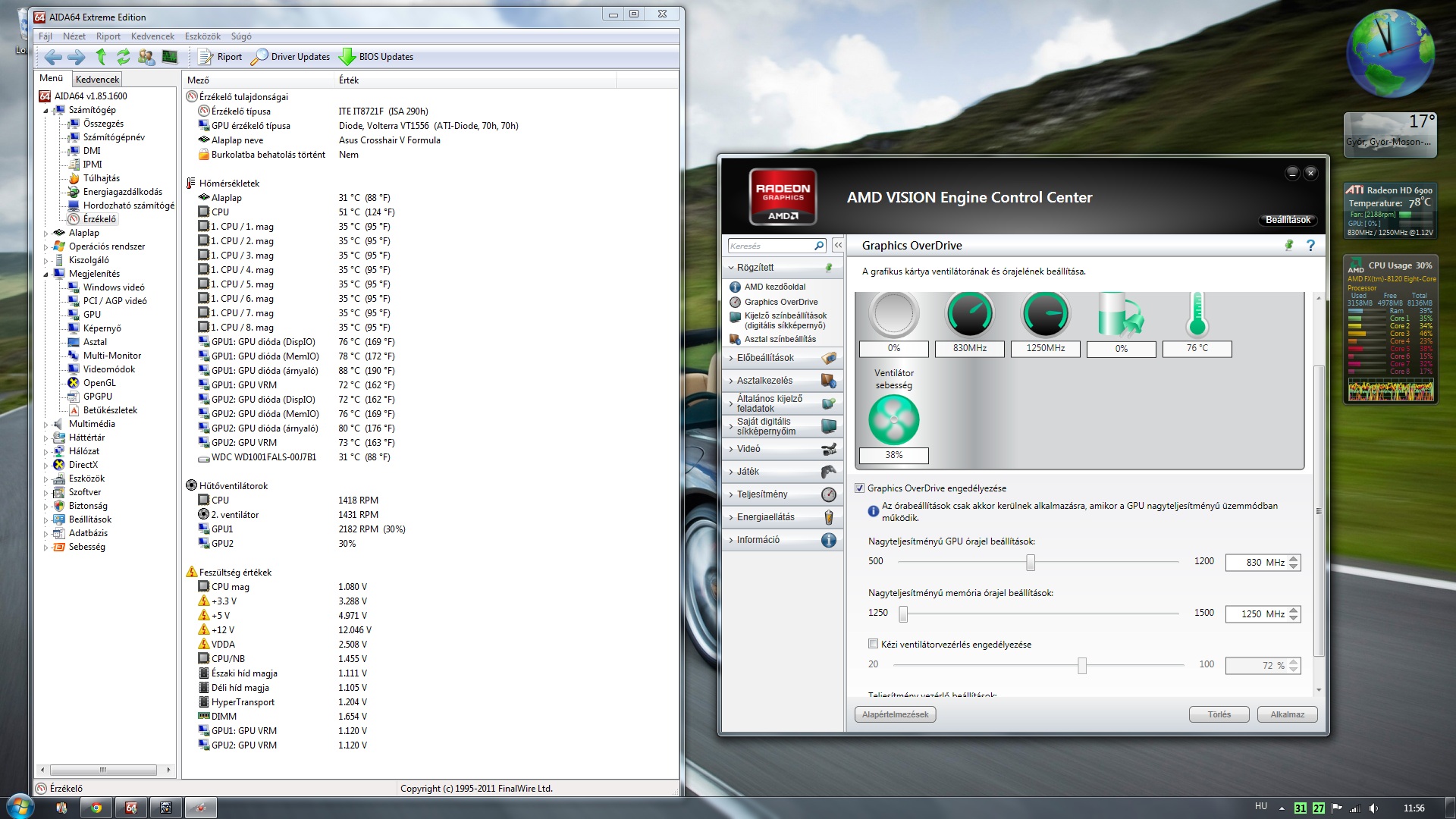Screen dimensions: 1456x819
Task: Select Összegzés in the AIDA64 tree
Action: [x=103, y=124]
